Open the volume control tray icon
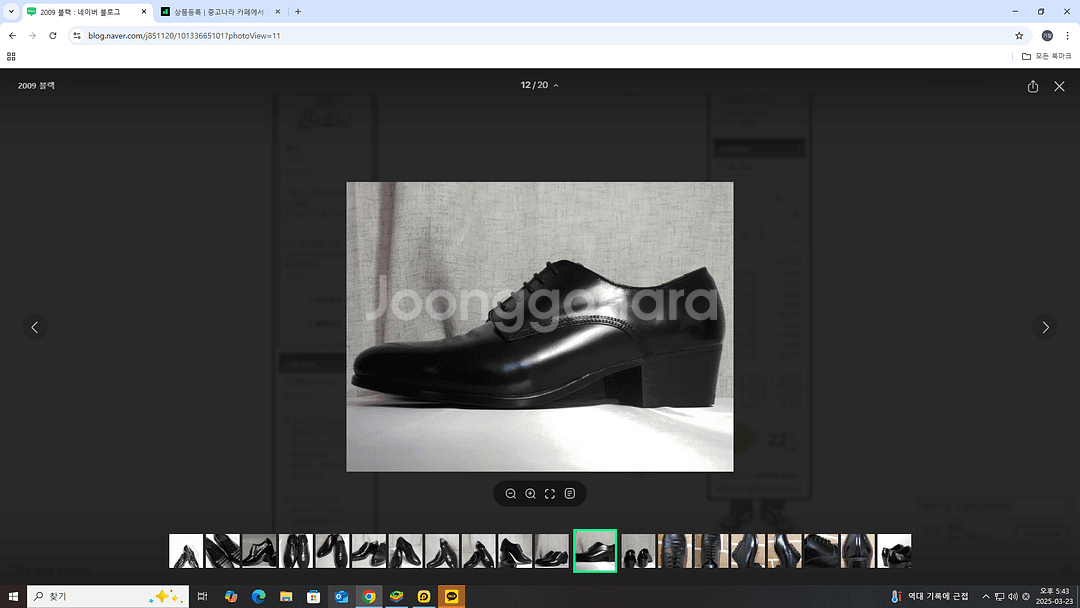This screenshot has height=608, width=1080. click(1012, 596)
